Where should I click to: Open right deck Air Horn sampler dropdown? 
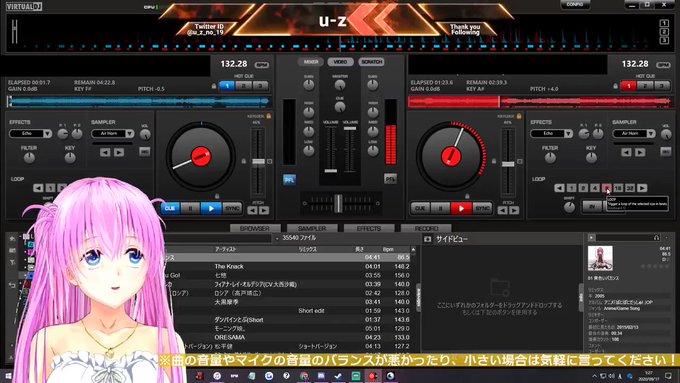click(x=651, y=134)
